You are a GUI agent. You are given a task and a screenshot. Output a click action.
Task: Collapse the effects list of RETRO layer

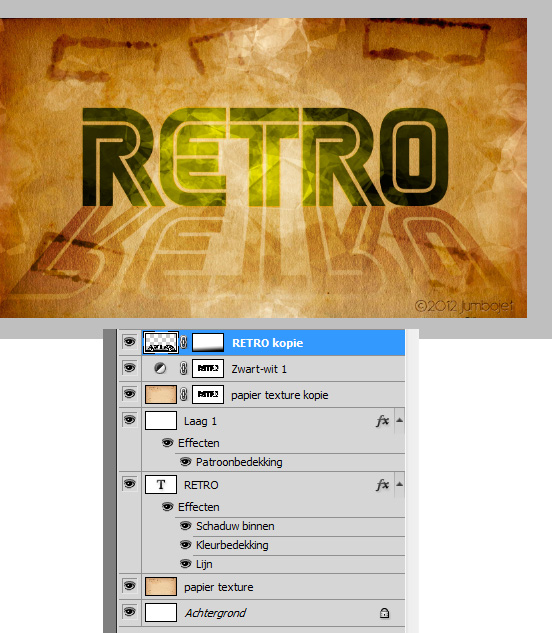point(399,484)
